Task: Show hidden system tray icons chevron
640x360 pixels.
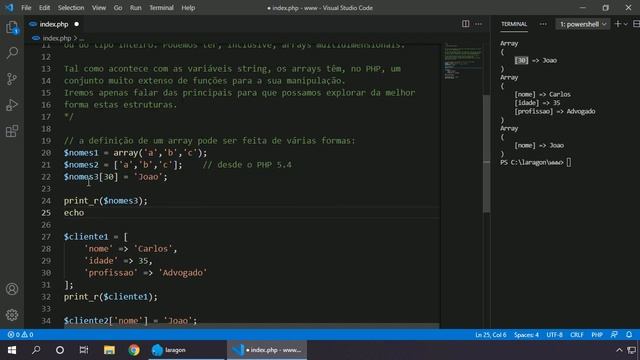Action: click(x=619, y=350)
